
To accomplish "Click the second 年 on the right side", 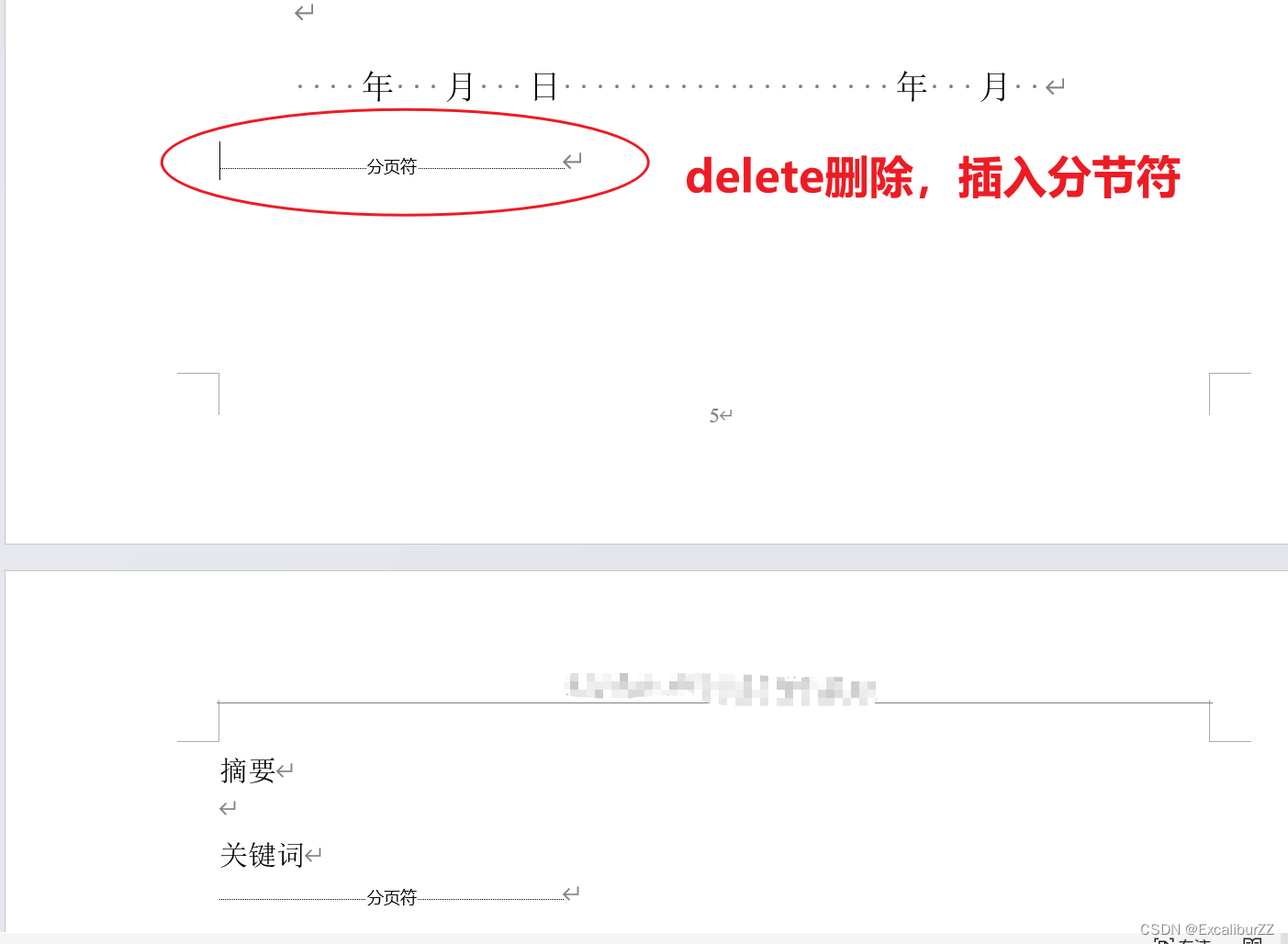I will coord(912,87).
